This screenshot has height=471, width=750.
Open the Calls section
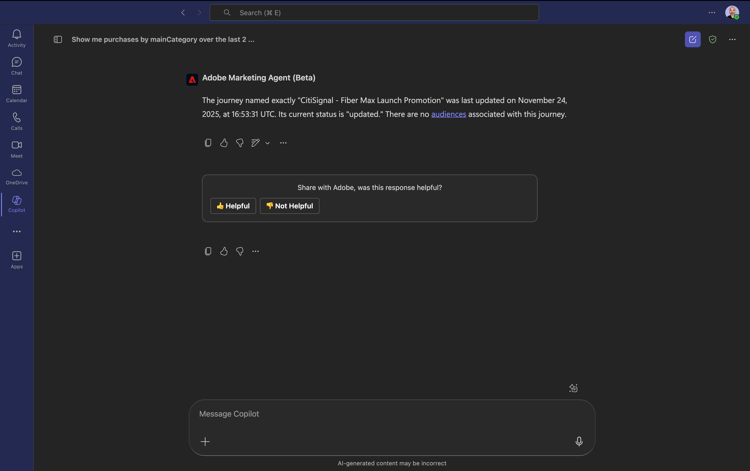point(17,121)
